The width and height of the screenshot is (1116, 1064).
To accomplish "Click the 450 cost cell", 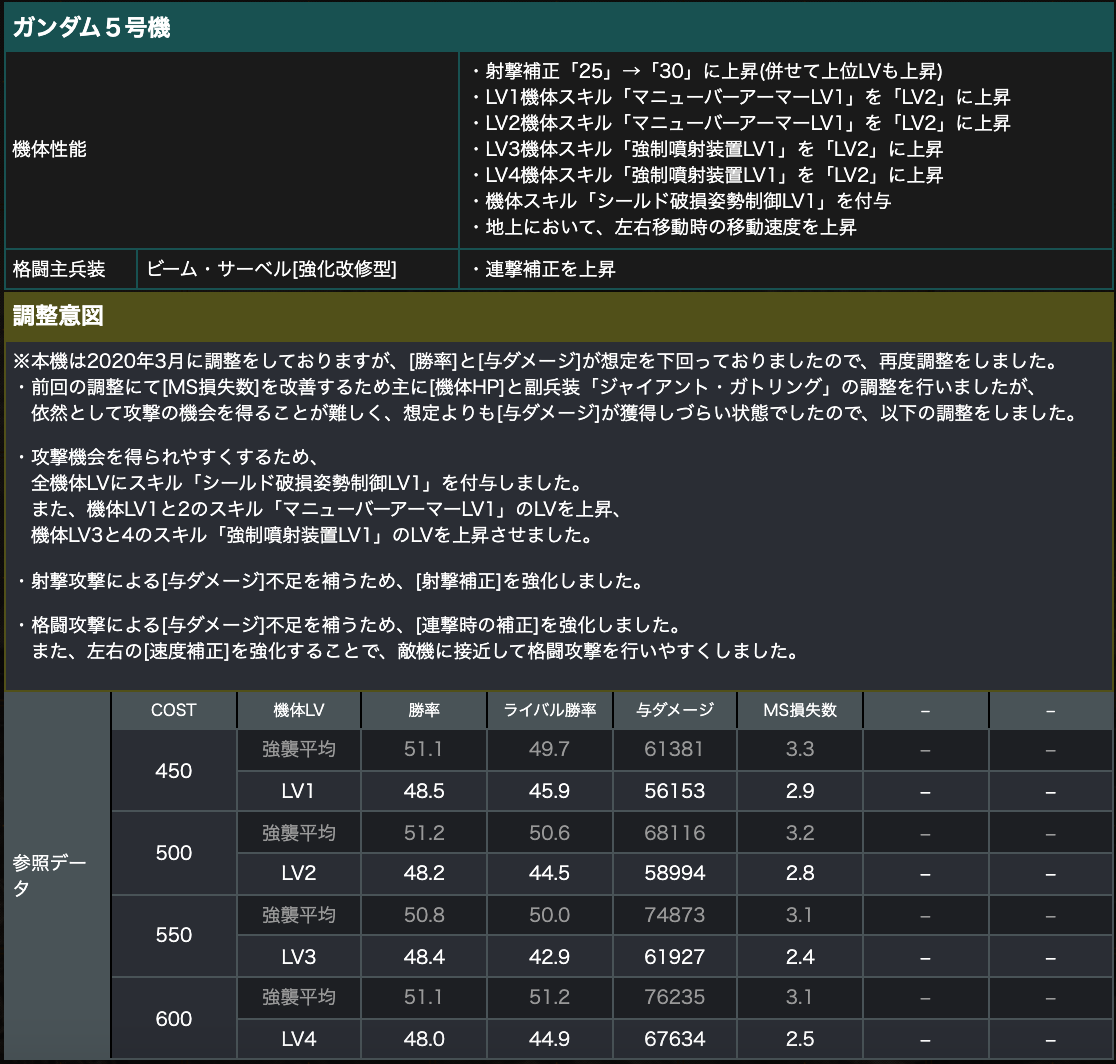I will 174,771.
